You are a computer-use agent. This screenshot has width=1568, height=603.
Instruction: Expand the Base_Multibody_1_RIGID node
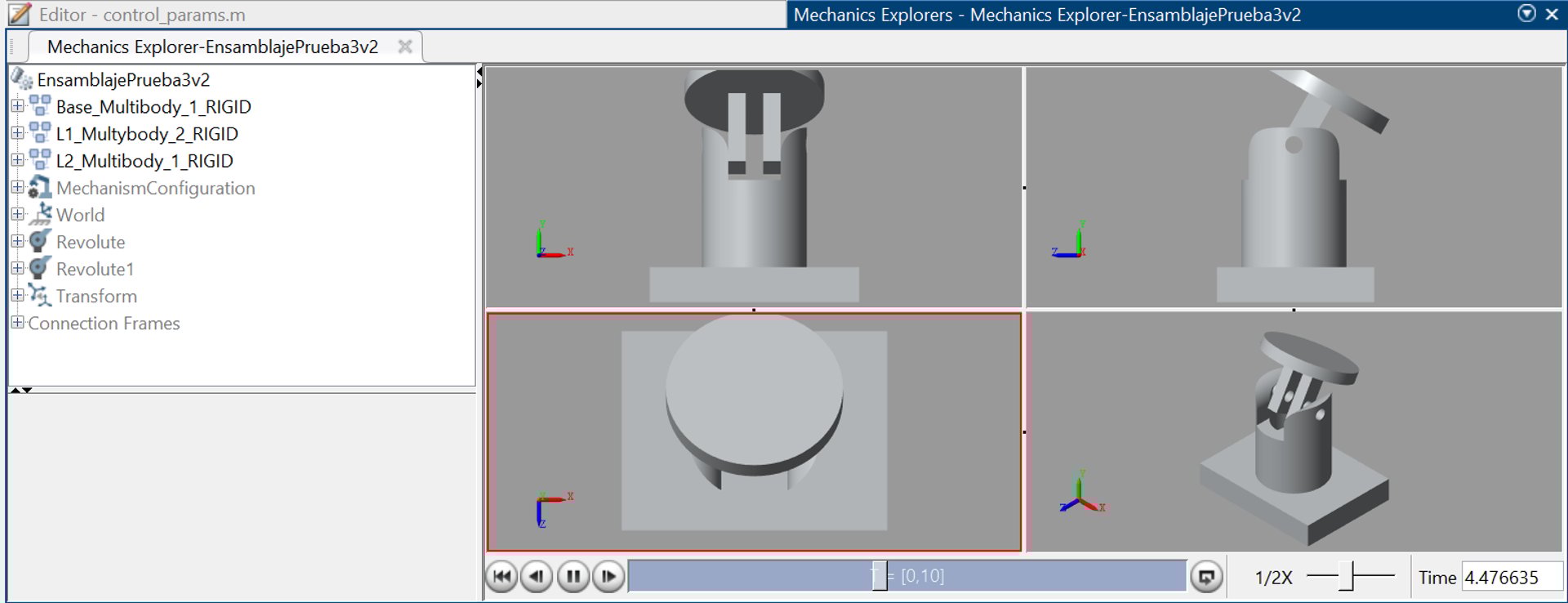(x=17, y=106)
